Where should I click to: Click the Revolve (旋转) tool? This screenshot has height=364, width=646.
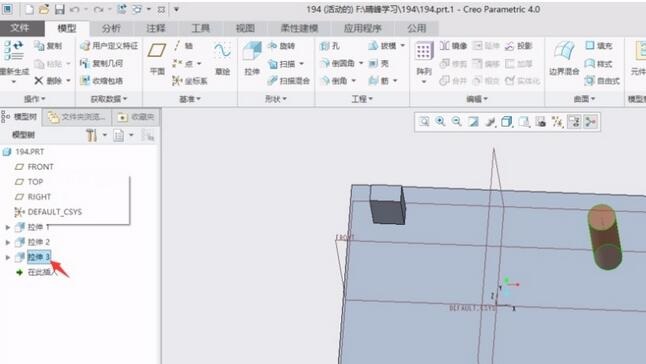(282, 46)
